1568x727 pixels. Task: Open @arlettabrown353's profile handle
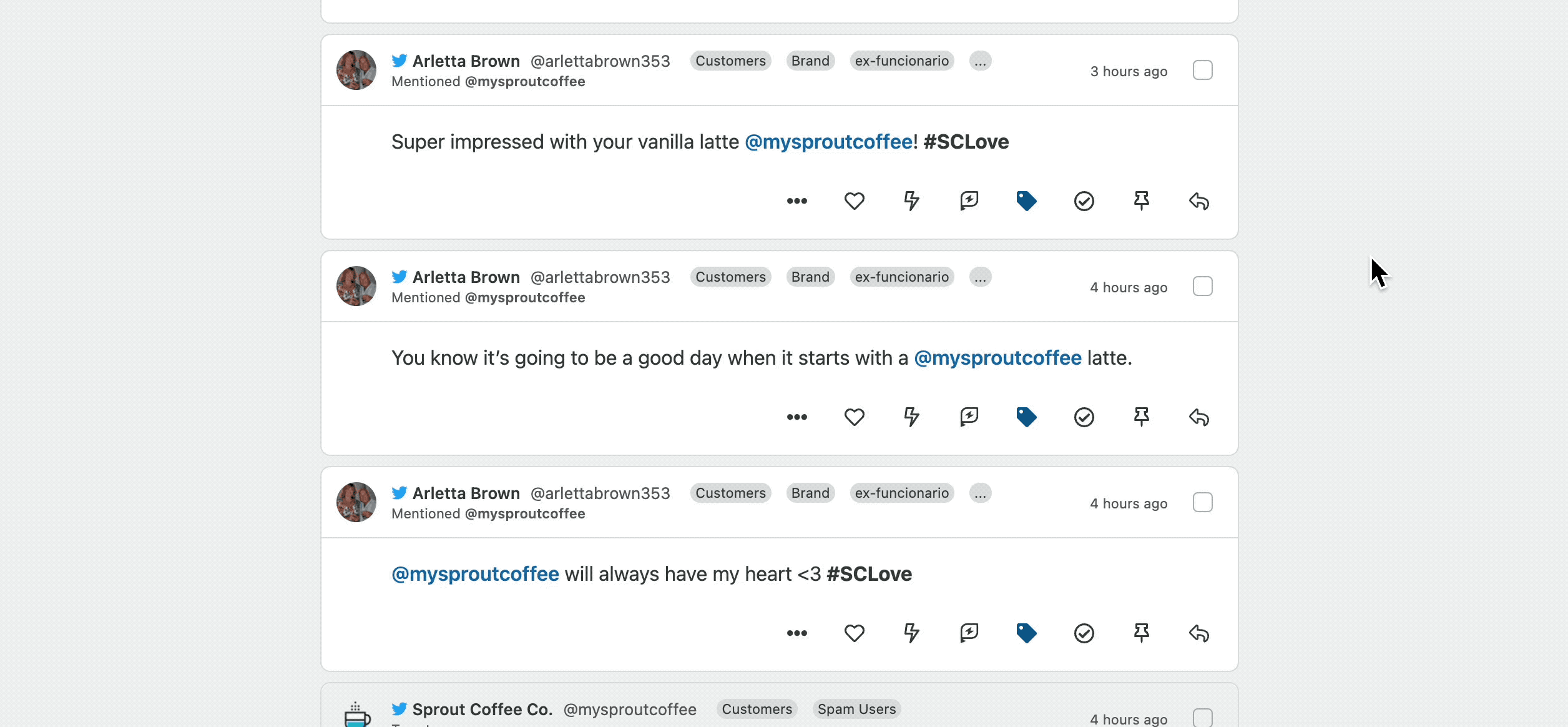point(599,61)
